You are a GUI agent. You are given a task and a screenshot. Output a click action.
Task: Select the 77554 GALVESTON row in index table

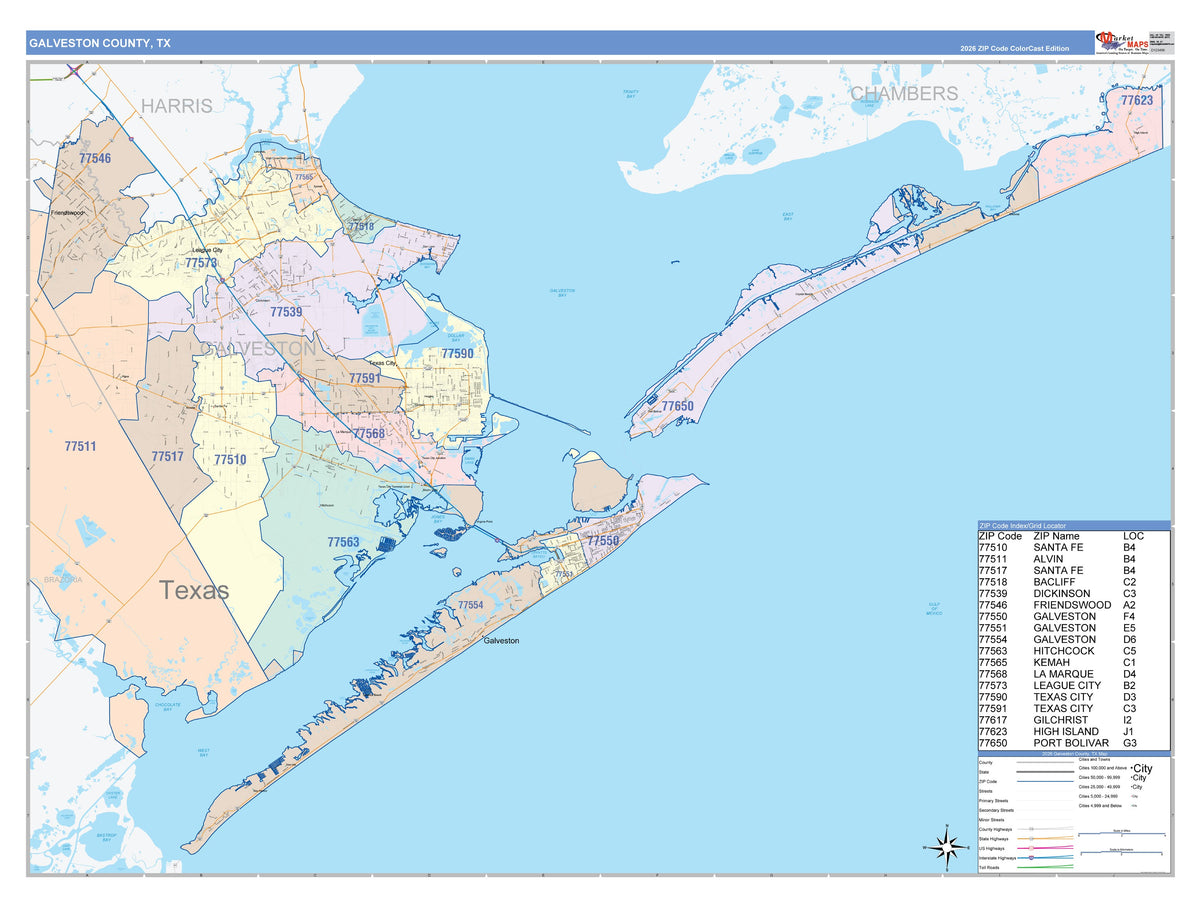pos(1073,639)
